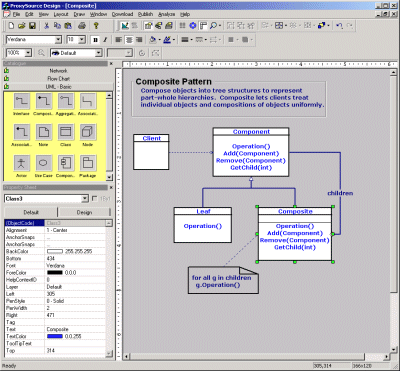Screen dimensions: 400x371
Task: Open the line width dropdown arrow
Action: [x=191, y=40]
